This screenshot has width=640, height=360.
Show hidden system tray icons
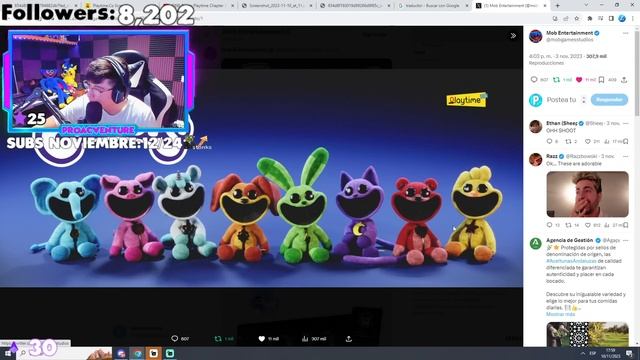(582, 353)
